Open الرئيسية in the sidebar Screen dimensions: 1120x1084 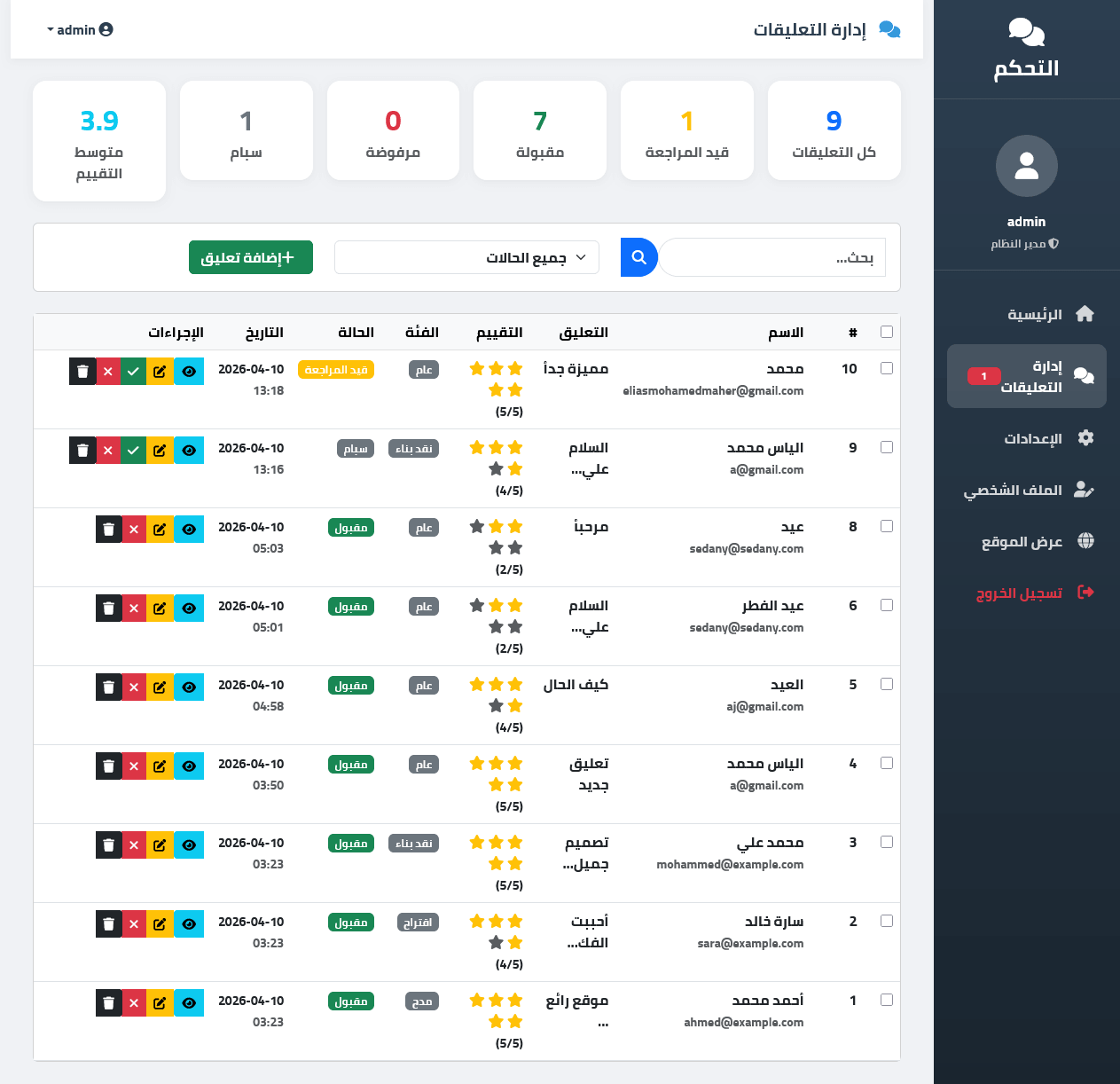coord(1034,314)
